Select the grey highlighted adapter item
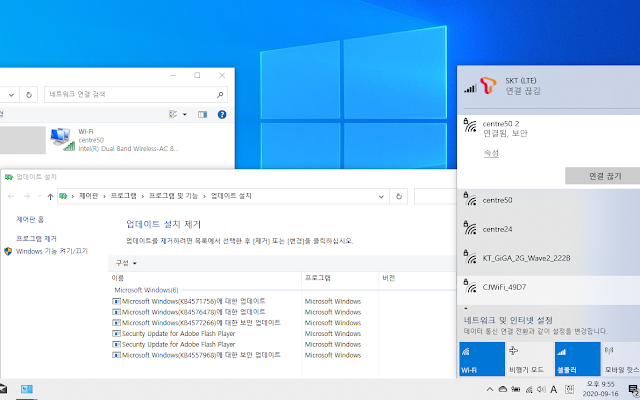 (22, 140)
